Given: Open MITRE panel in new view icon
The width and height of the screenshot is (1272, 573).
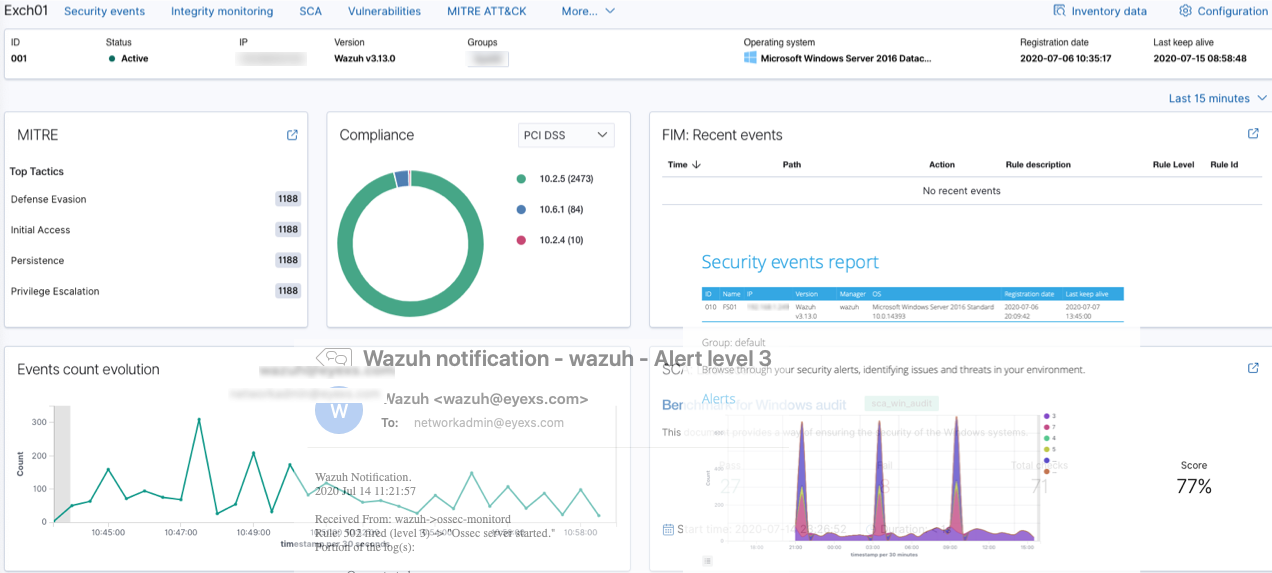Looking at the screenshot, I should [x=292, y=135].
